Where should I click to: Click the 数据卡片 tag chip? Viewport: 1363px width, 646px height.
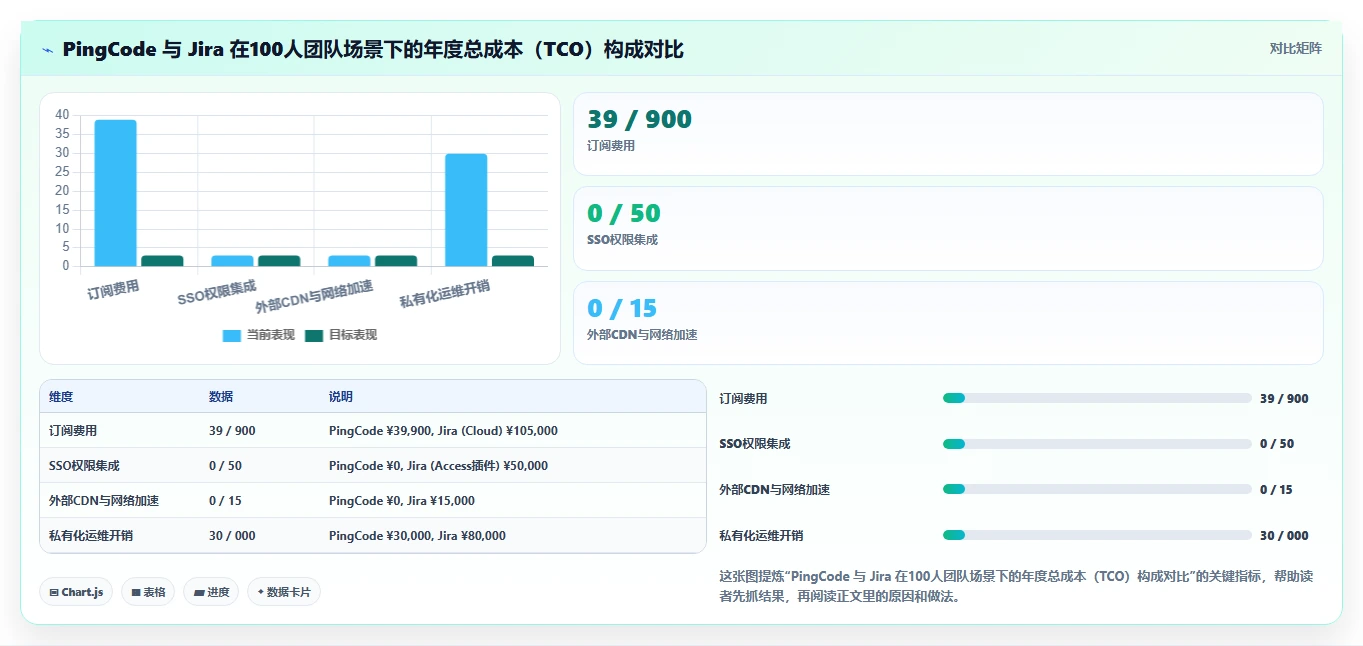pyautogui.click(x=284, y=592)
